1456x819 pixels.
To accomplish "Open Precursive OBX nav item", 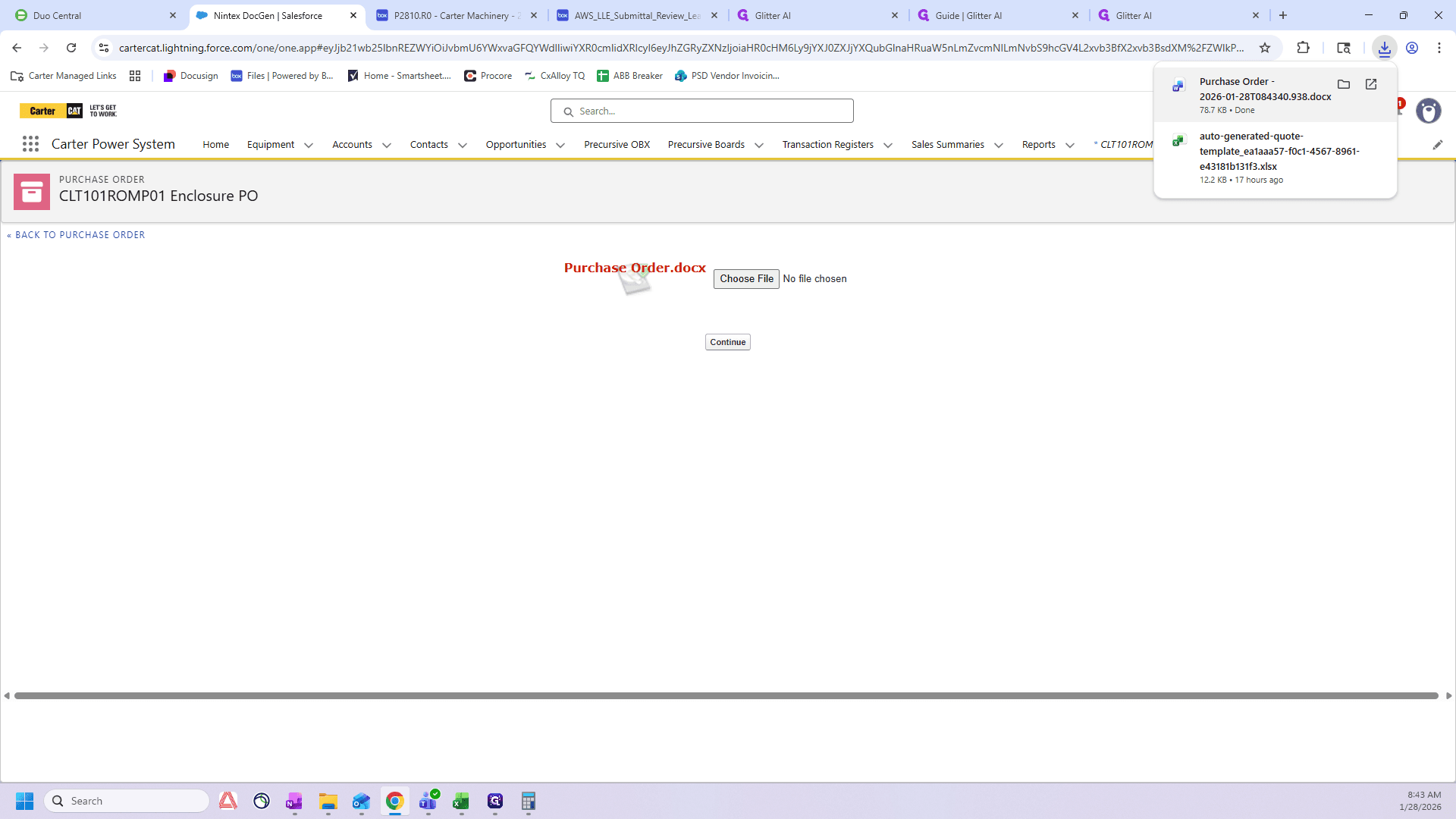I will tap(617, 144).
